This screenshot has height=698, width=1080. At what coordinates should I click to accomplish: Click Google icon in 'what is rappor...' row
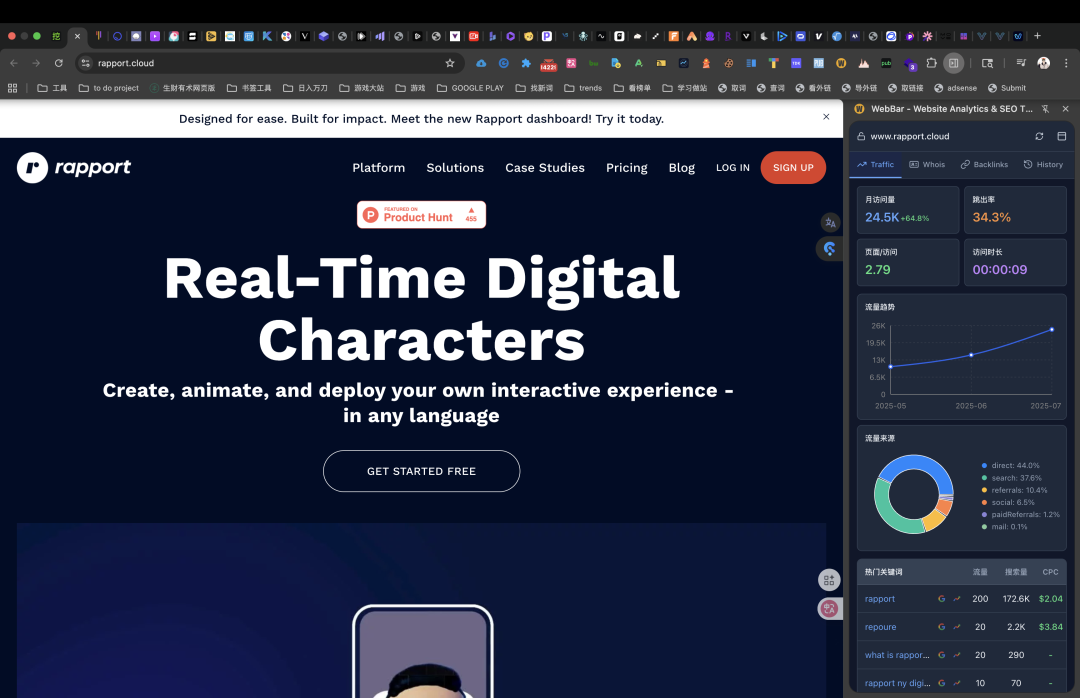(x=942, y=655)
